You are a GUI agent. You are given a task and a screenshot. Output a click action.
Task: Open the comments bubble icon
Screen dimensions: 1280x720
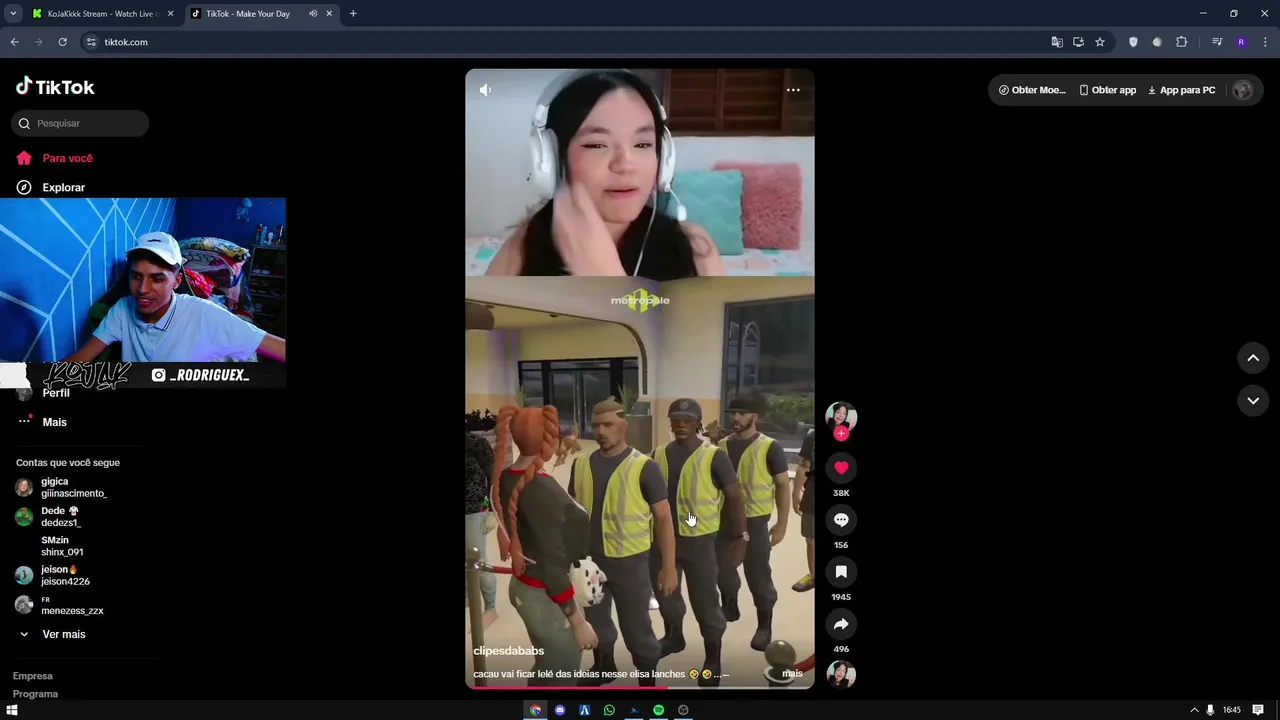[x=841, y=520]
